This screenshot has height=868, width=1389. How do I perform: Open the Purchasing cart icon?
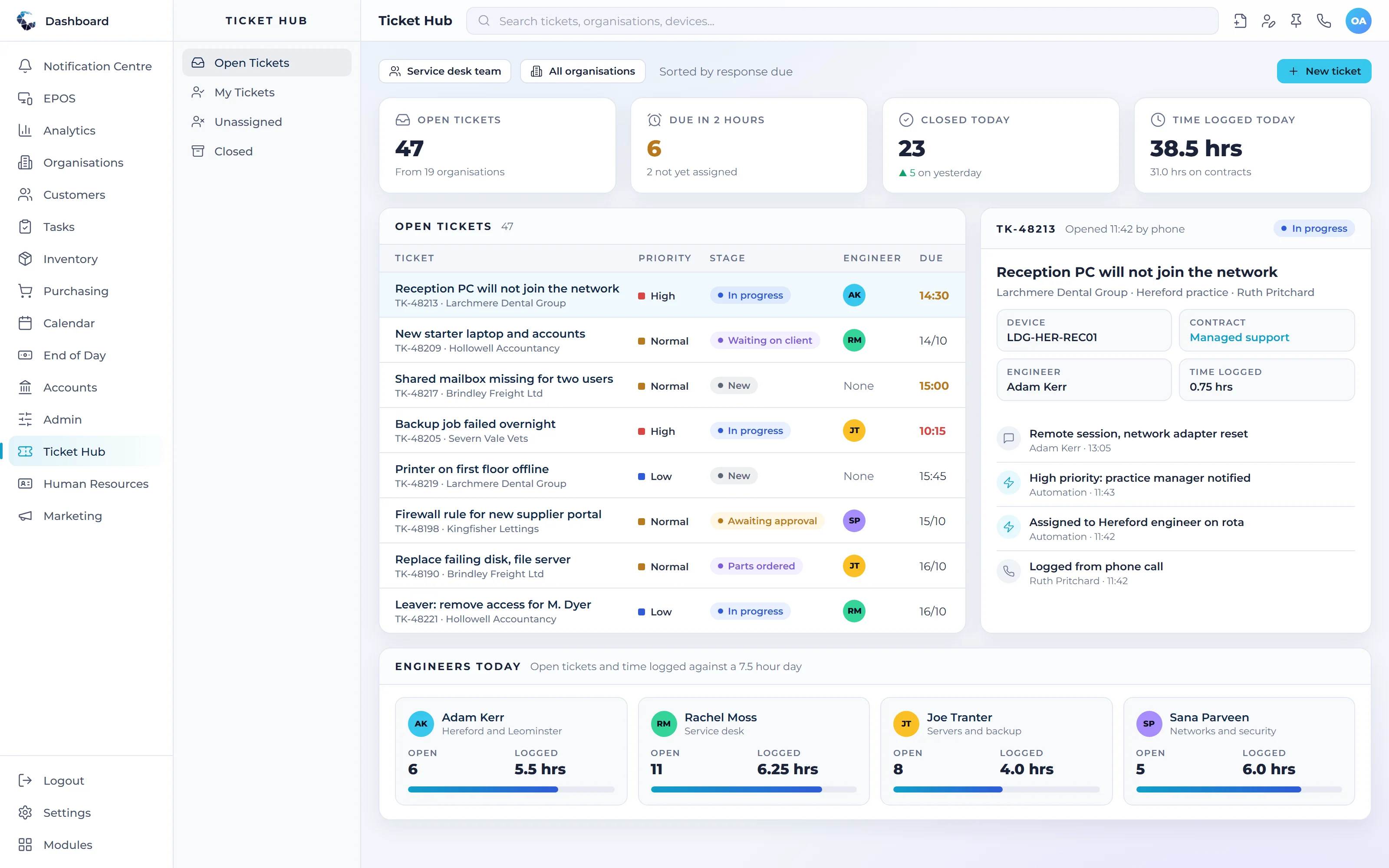25,291
